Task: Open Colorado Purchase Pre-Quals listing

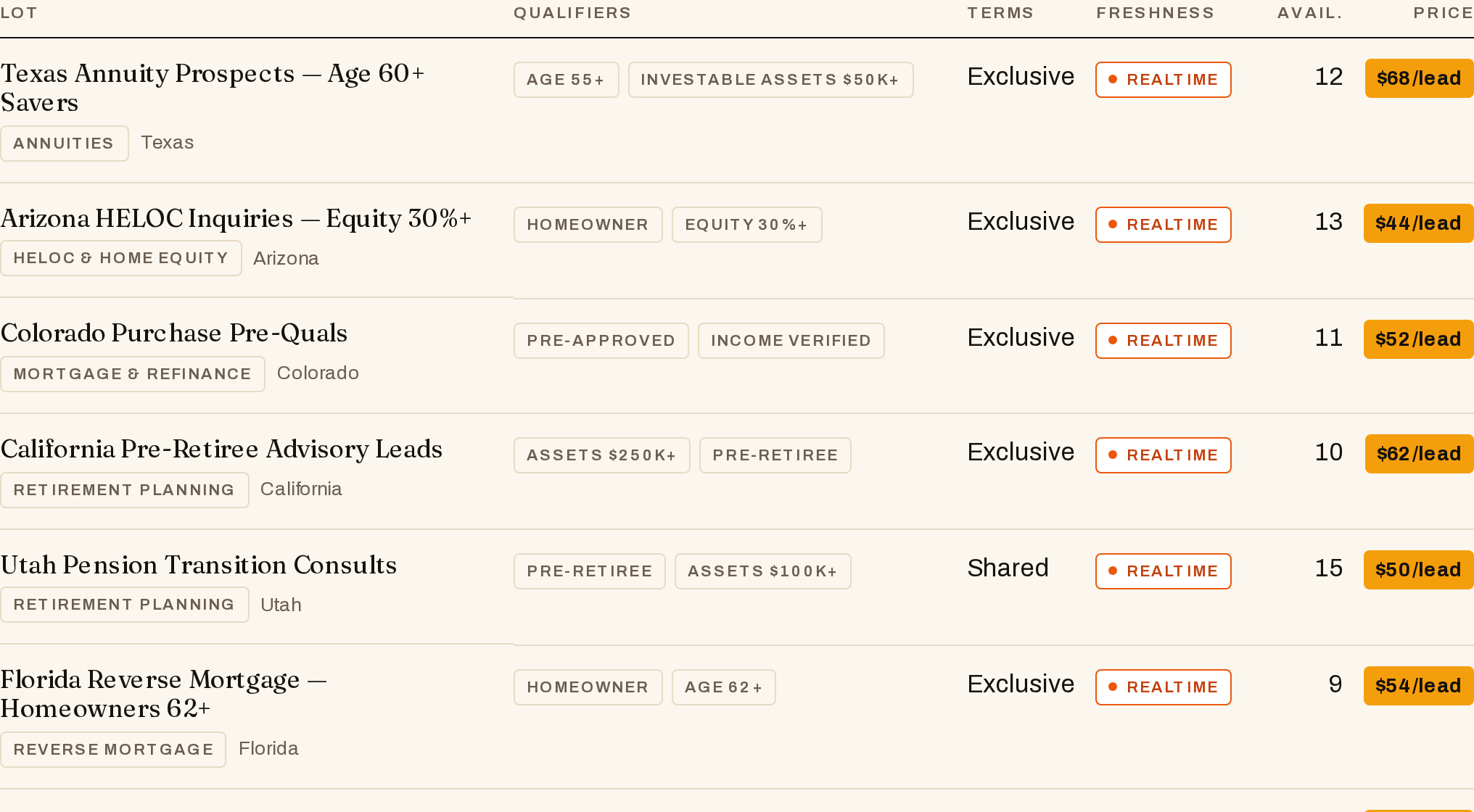Action: point(174,333)
